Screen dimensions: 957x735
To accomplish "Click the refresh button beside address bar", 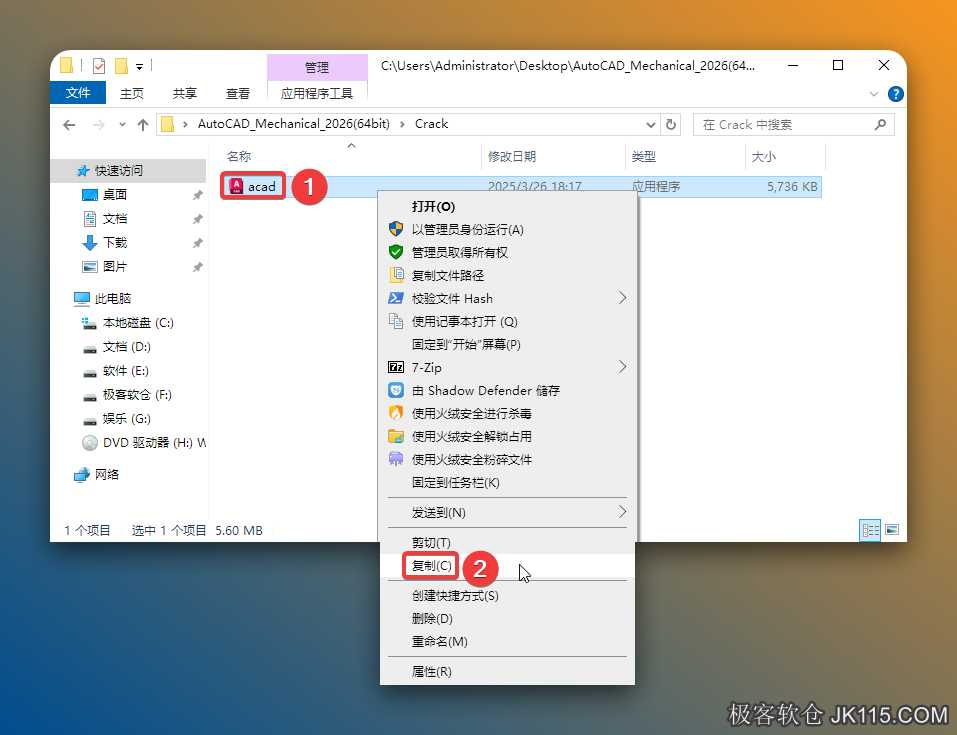I will [671, 125].
